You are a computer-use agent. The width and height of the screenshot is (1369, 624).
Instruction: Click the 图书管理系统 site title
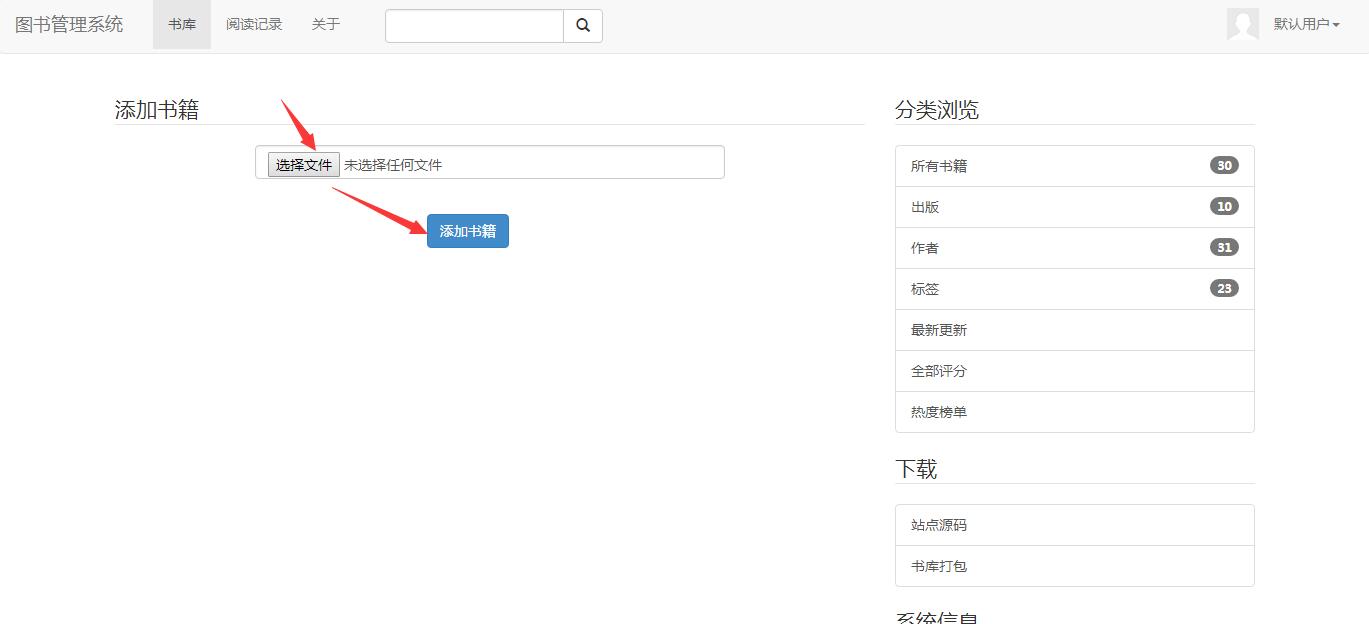[67, 24]
